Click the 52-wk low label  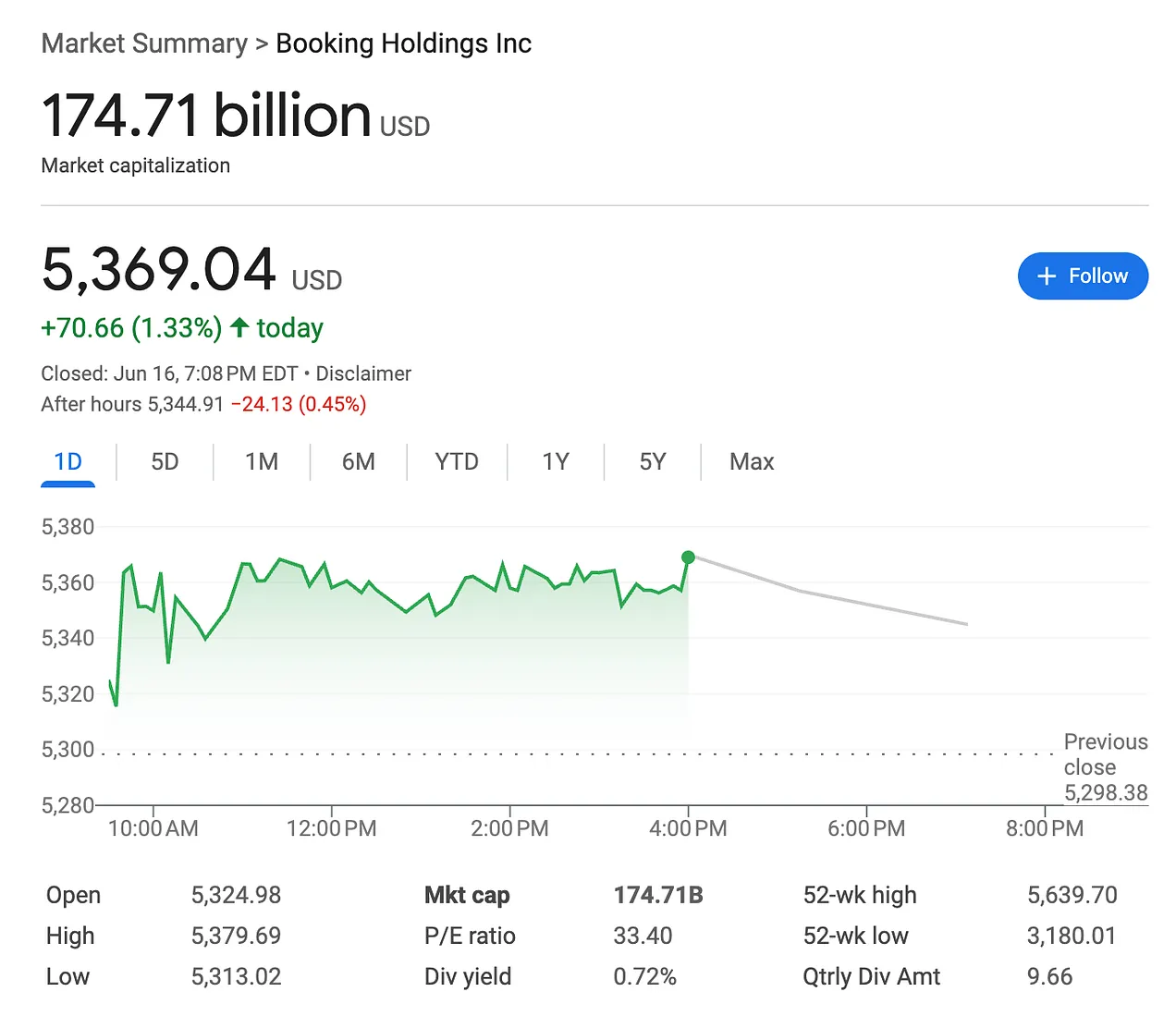click(855, 936)
